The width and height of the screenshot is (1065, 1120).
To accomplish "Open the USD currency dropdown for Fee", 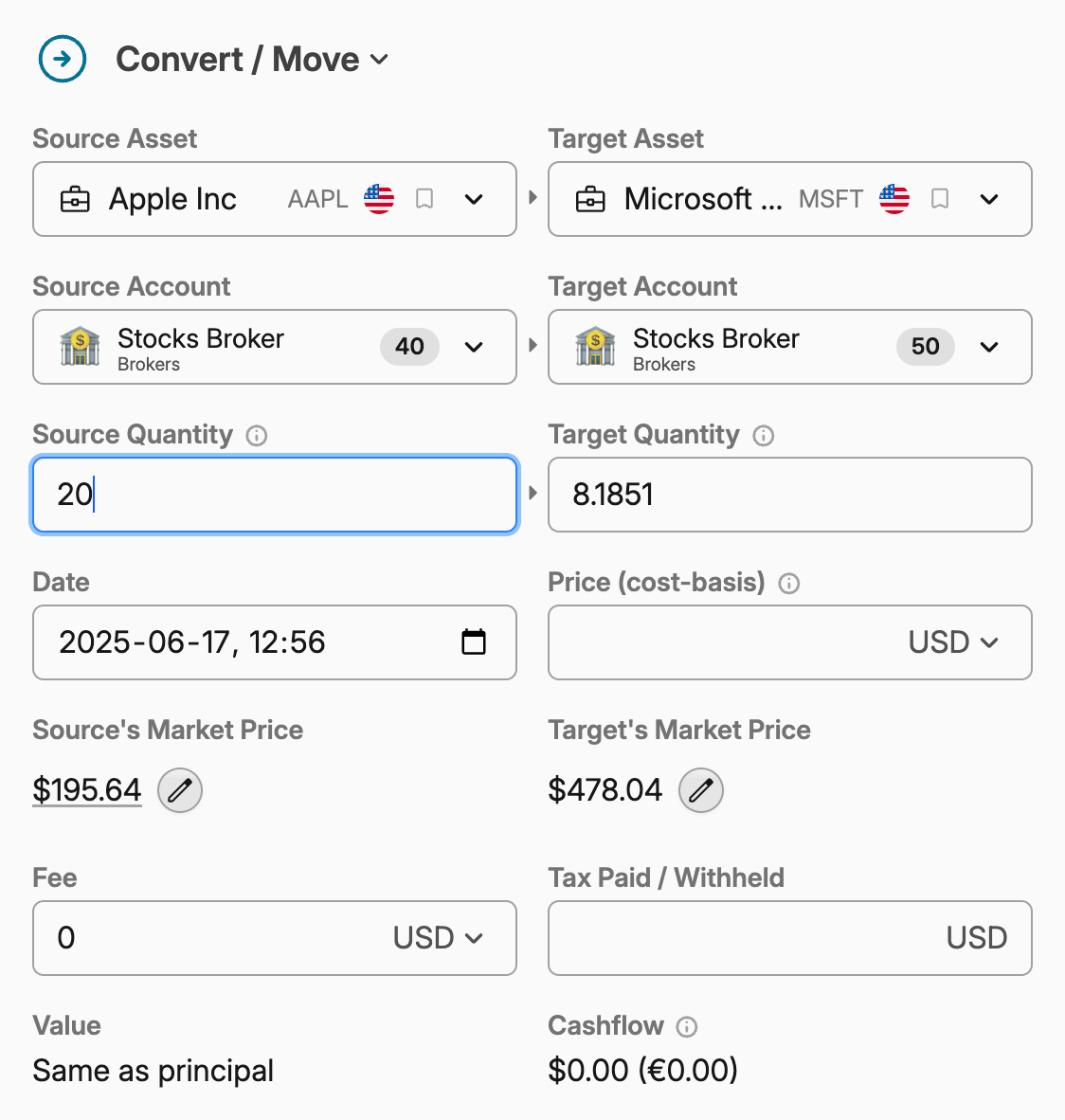I will (438, 938).
